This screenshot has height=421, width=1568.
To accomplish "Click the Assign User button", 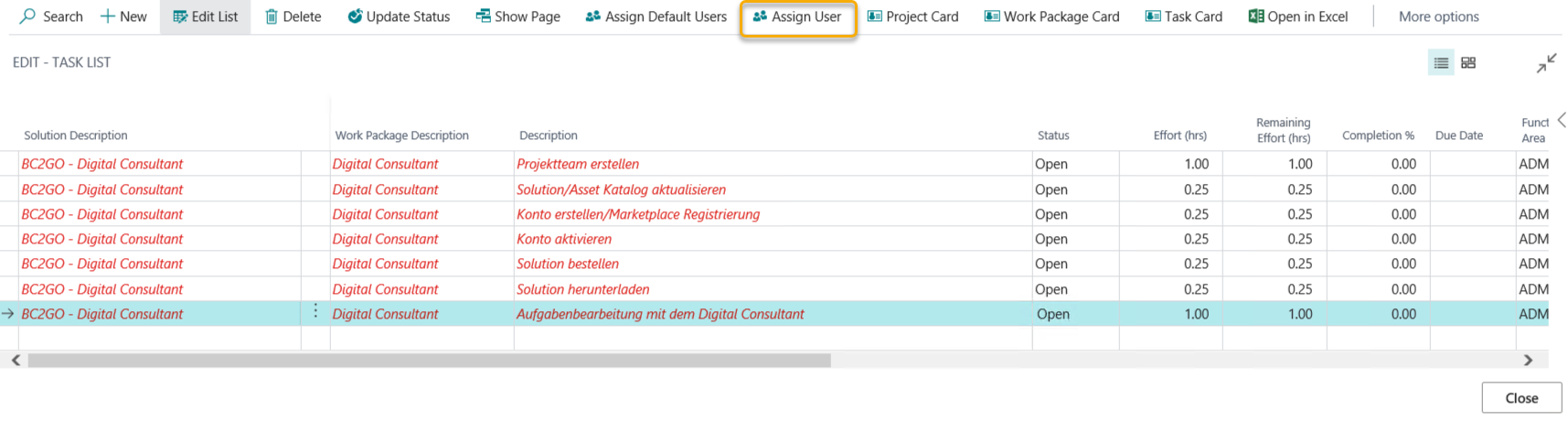I will point(797,16).
